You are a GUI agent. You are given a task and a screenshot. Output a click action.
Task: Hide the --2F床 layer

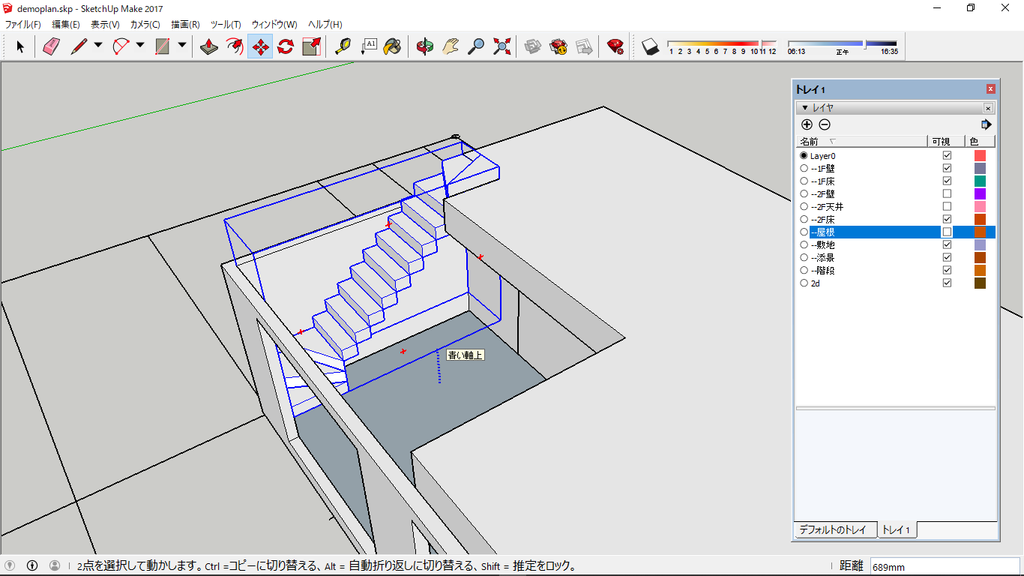(947, 219)
